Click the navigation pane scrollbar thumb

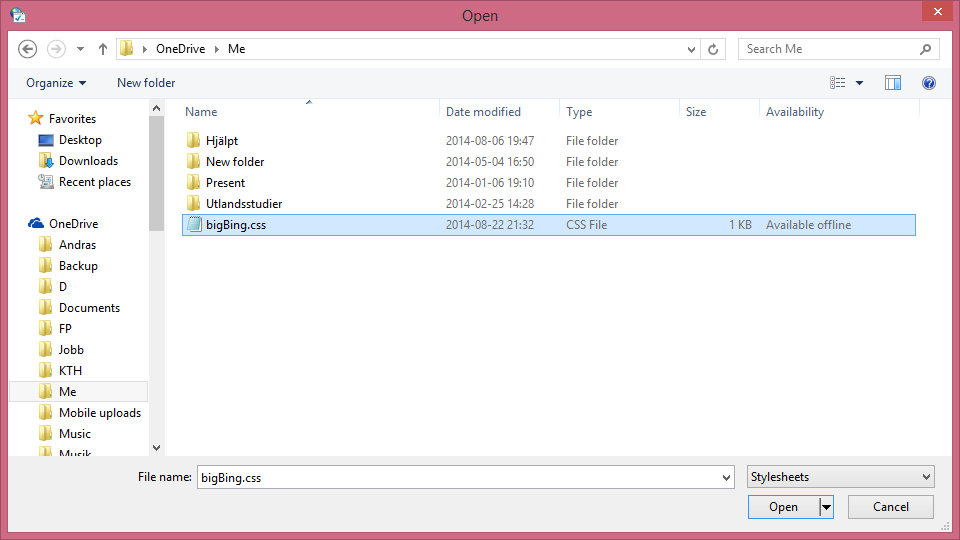[x=157, y=173]
